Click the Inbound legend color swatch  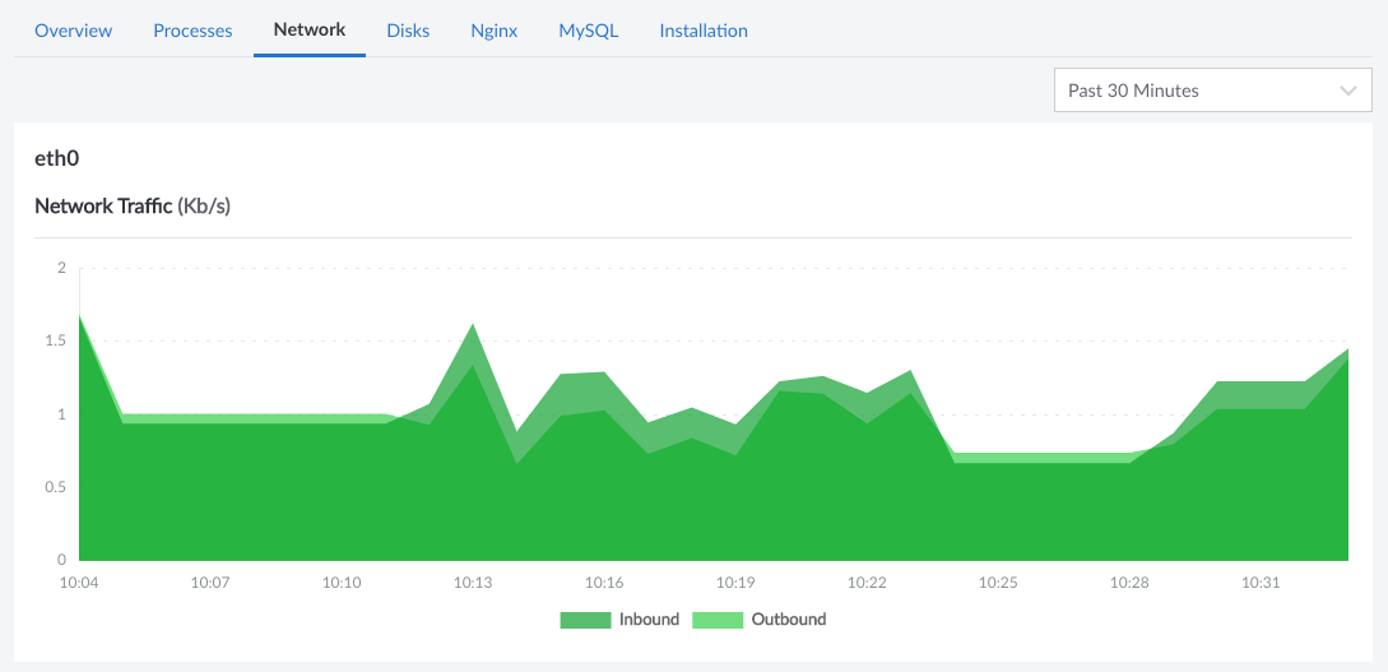(x=585, y=619)
